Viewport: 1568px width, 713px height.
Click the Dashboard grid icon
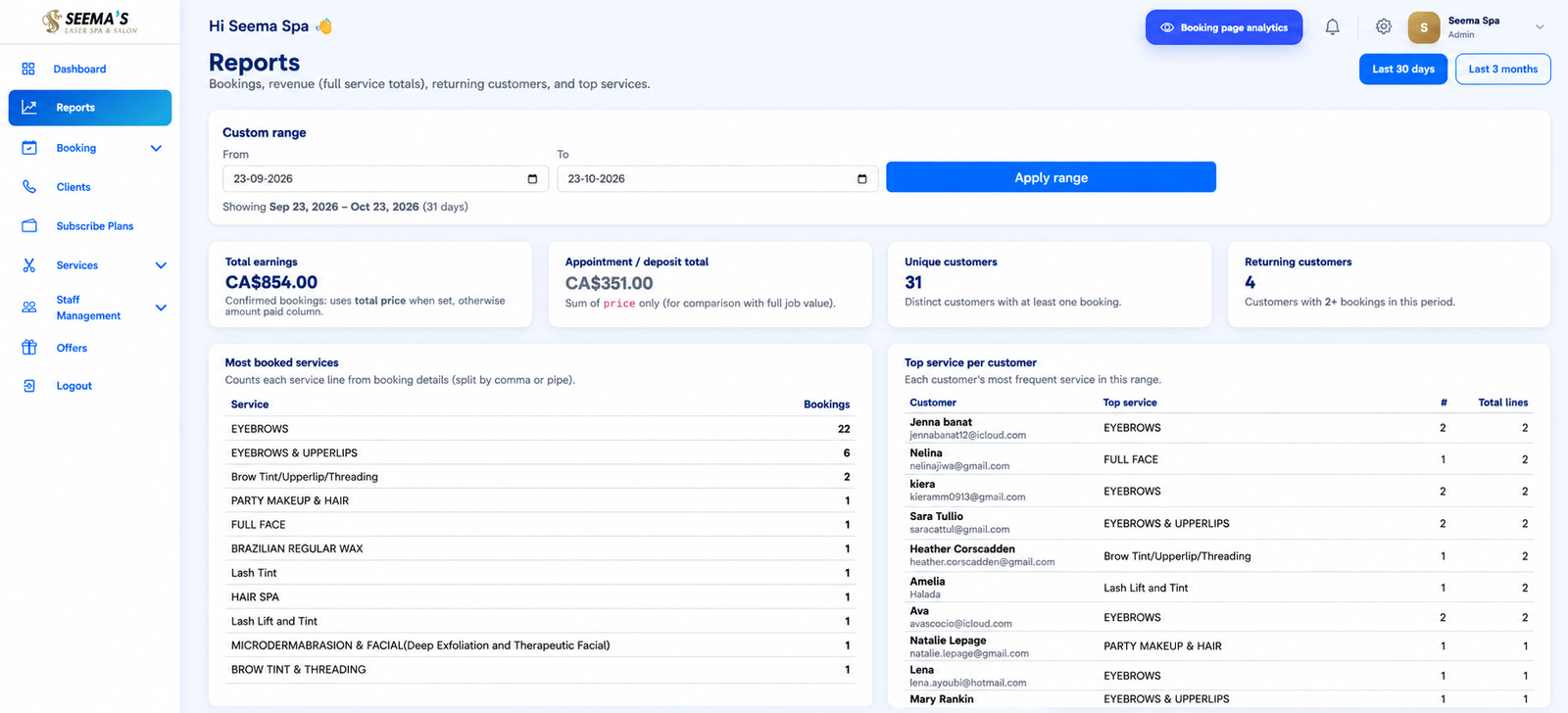28,69
